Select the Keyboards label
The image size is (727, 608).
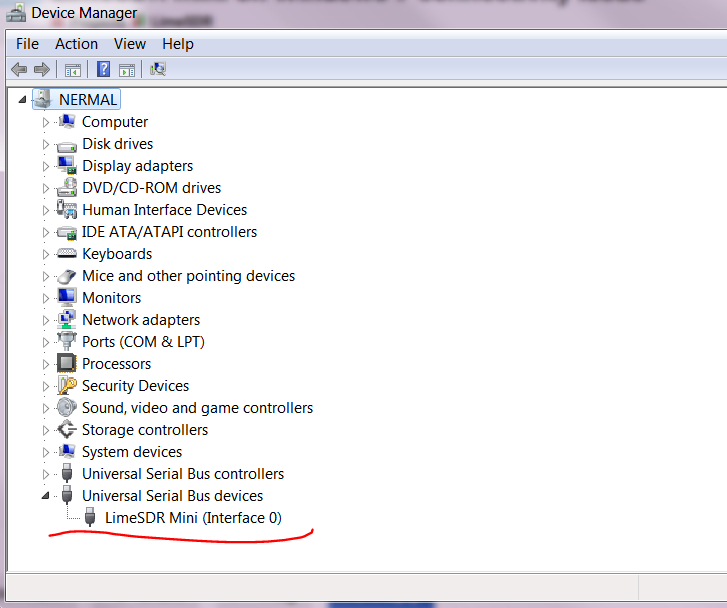pos(117,254)
